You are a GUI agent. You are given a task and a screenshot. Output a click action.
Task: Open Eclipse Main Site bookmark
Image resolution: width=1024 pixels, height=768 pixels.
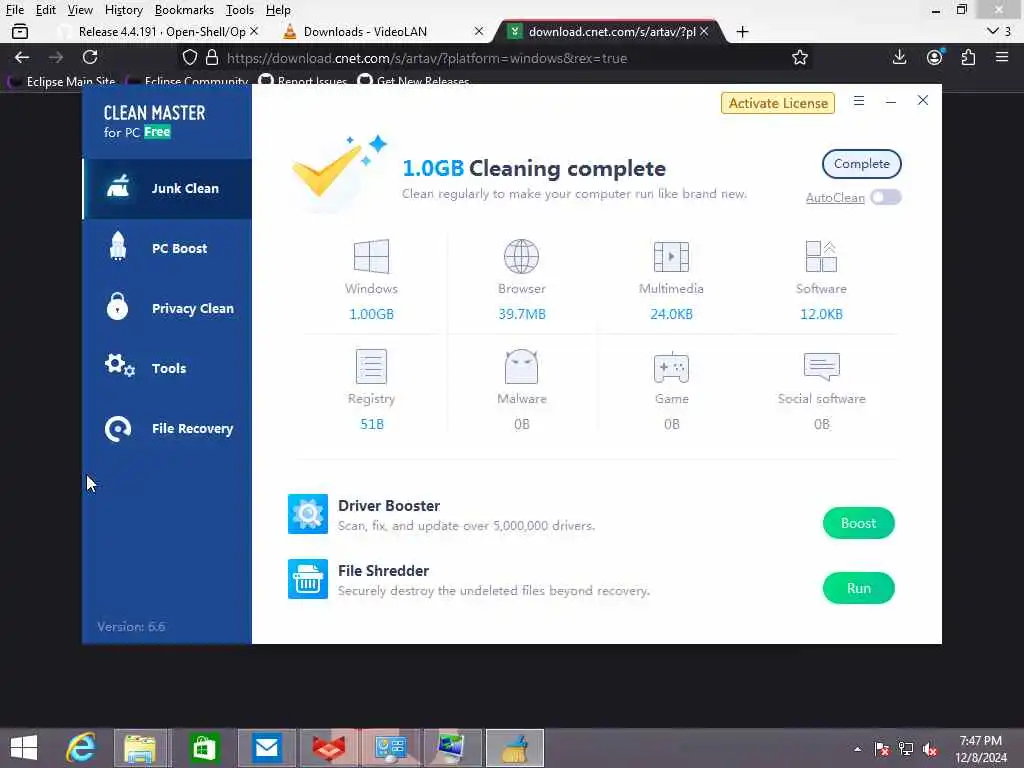tap(62, 81)
